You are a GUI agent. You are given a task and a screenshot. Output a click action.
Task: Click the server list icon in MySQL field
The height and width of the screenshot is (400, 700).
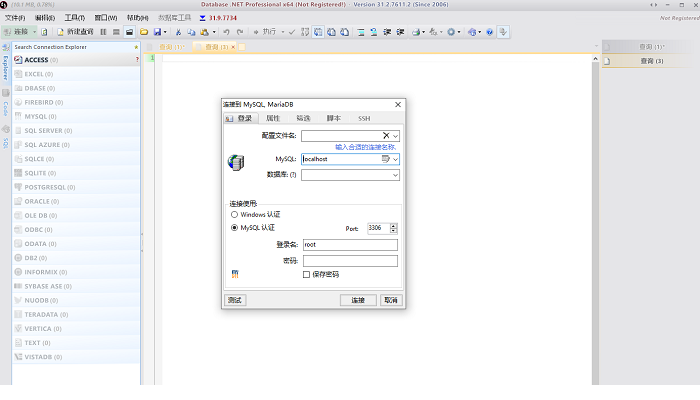pyautogui.click(x=386, y=159)
